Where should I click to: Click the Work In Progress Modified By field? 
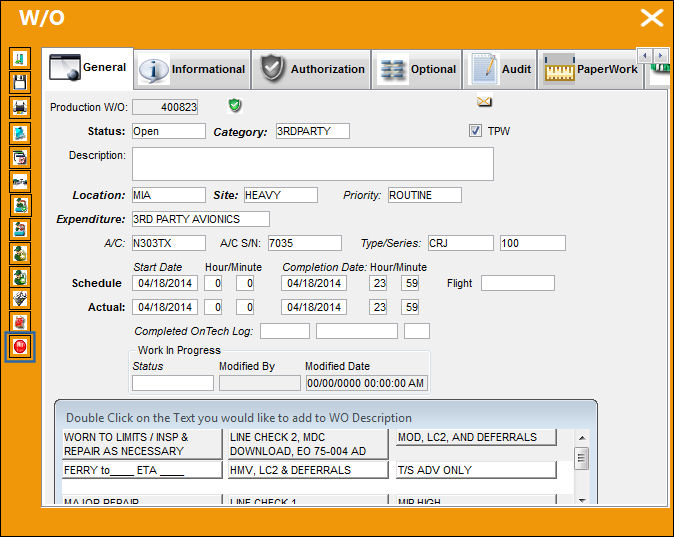pos(260,383)
